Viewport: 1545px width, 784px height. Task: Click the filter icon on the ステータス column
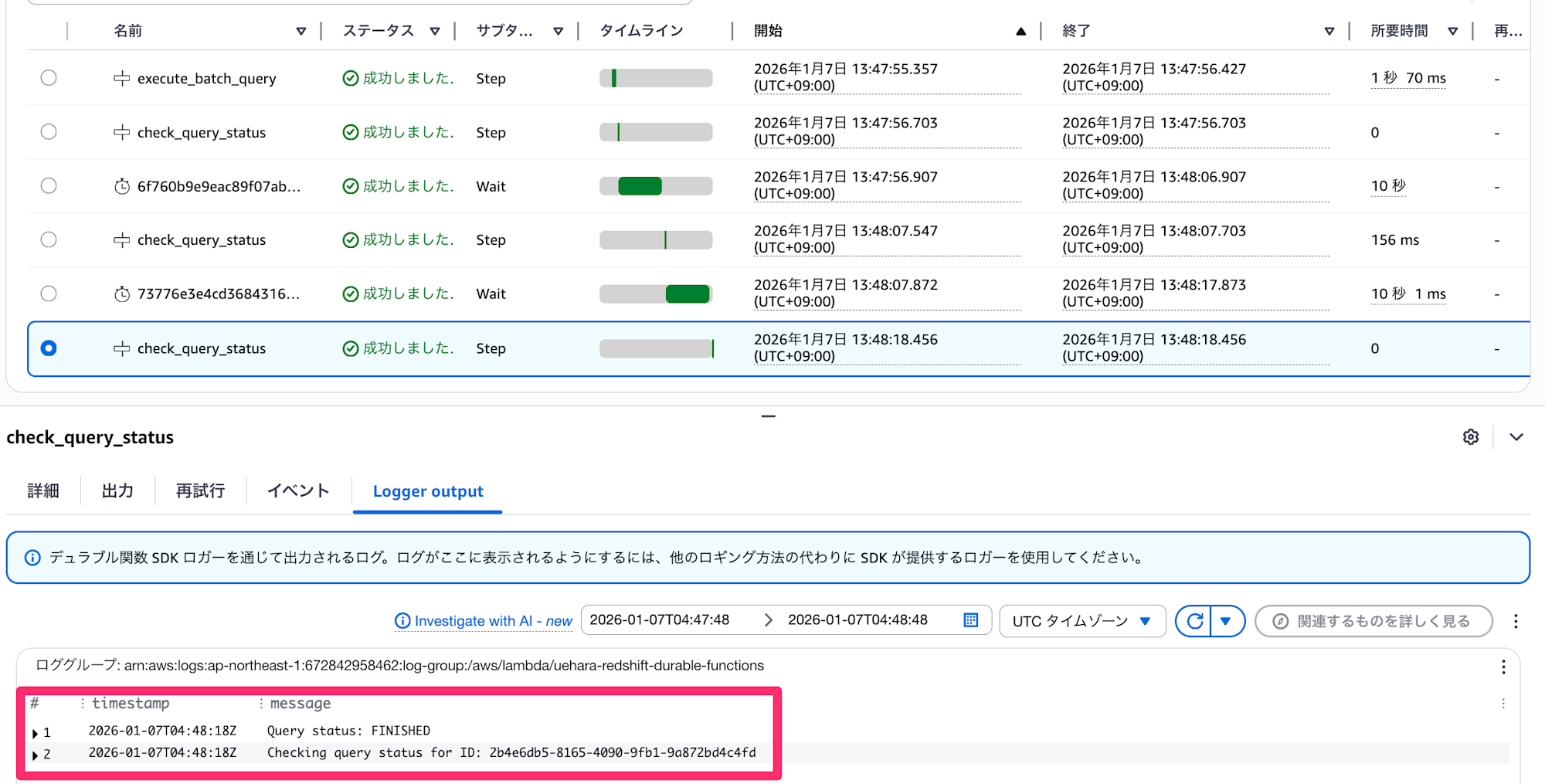tap(435, 32)
